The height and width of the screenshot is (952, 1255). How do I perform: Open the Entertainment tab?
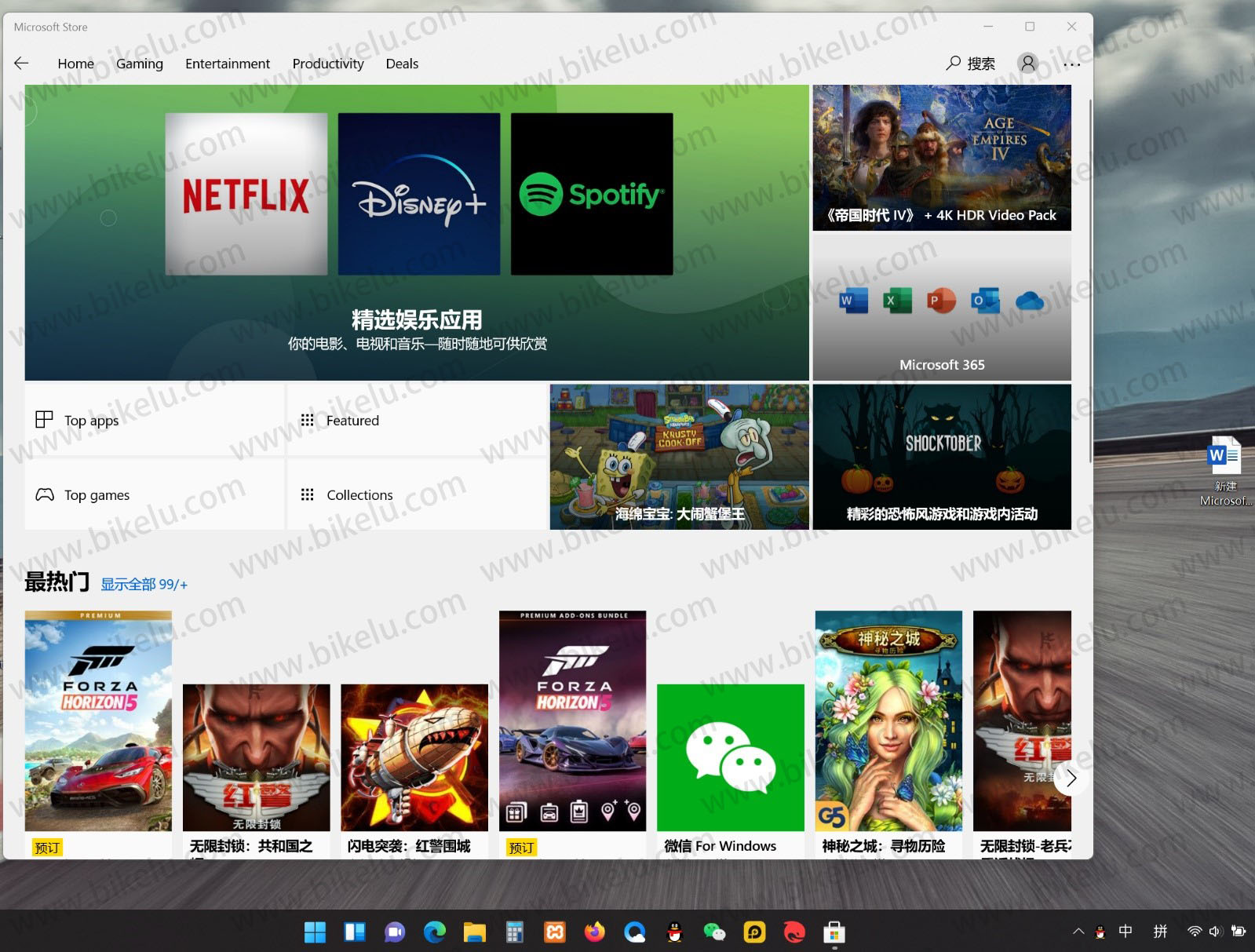[228, 64]
